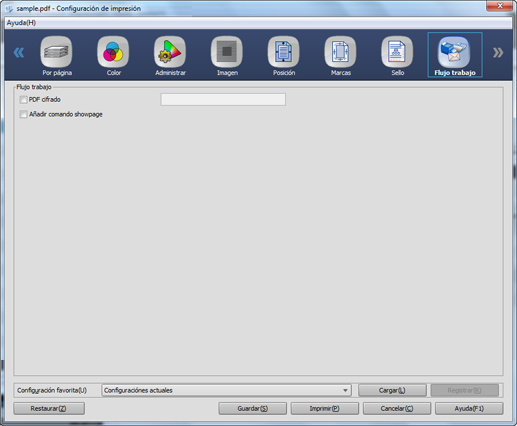Tick the Añadir comando showpage checkbox
Viewport: 517px width, 426px height.
point(23,114)
